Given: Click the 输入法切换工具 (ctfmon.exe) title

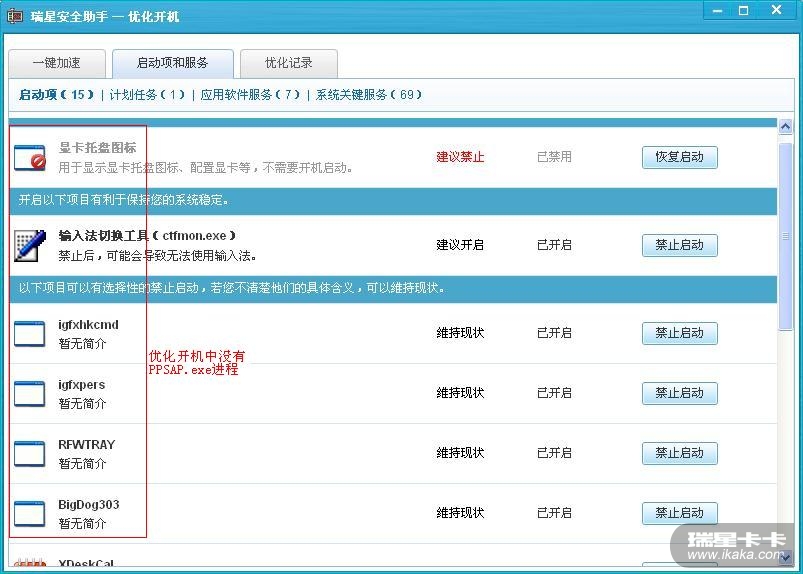Looking at the screenshot, I should pyautogui.click(x=147, y=236).
